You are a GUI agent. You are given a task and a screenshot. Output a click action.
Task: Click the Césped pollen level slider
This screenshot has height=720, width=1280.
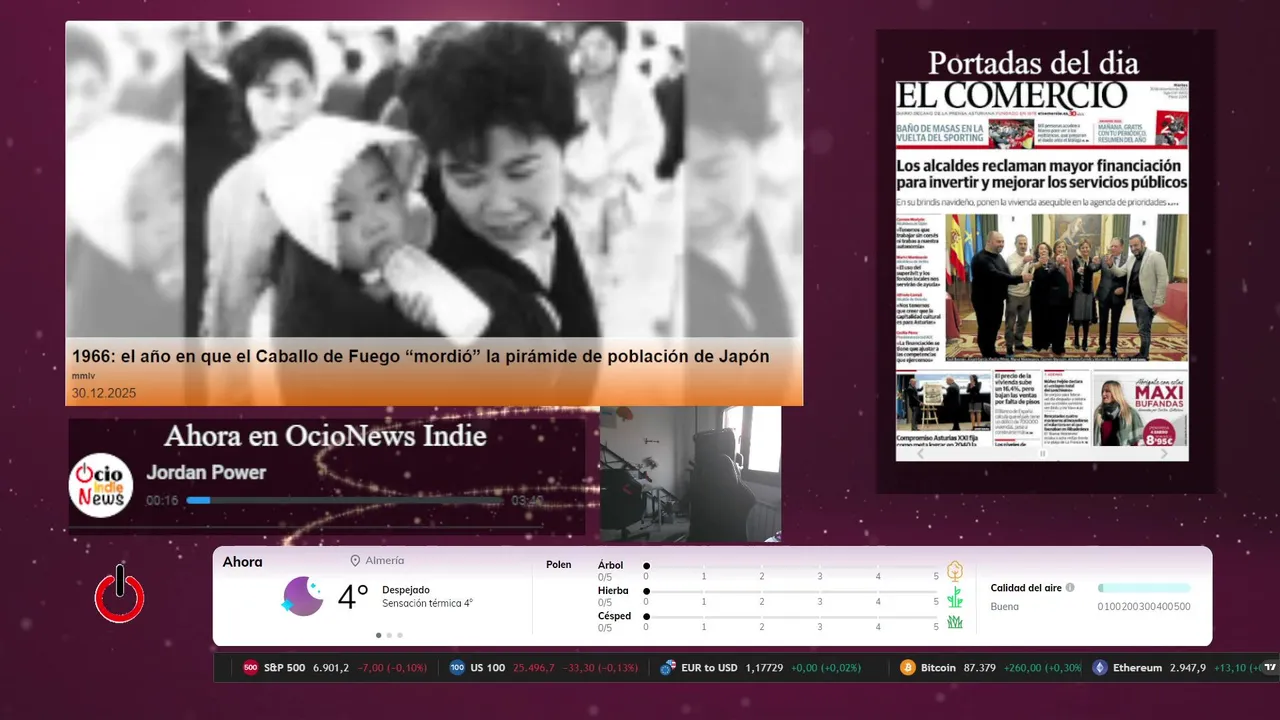tap(792, 617)
